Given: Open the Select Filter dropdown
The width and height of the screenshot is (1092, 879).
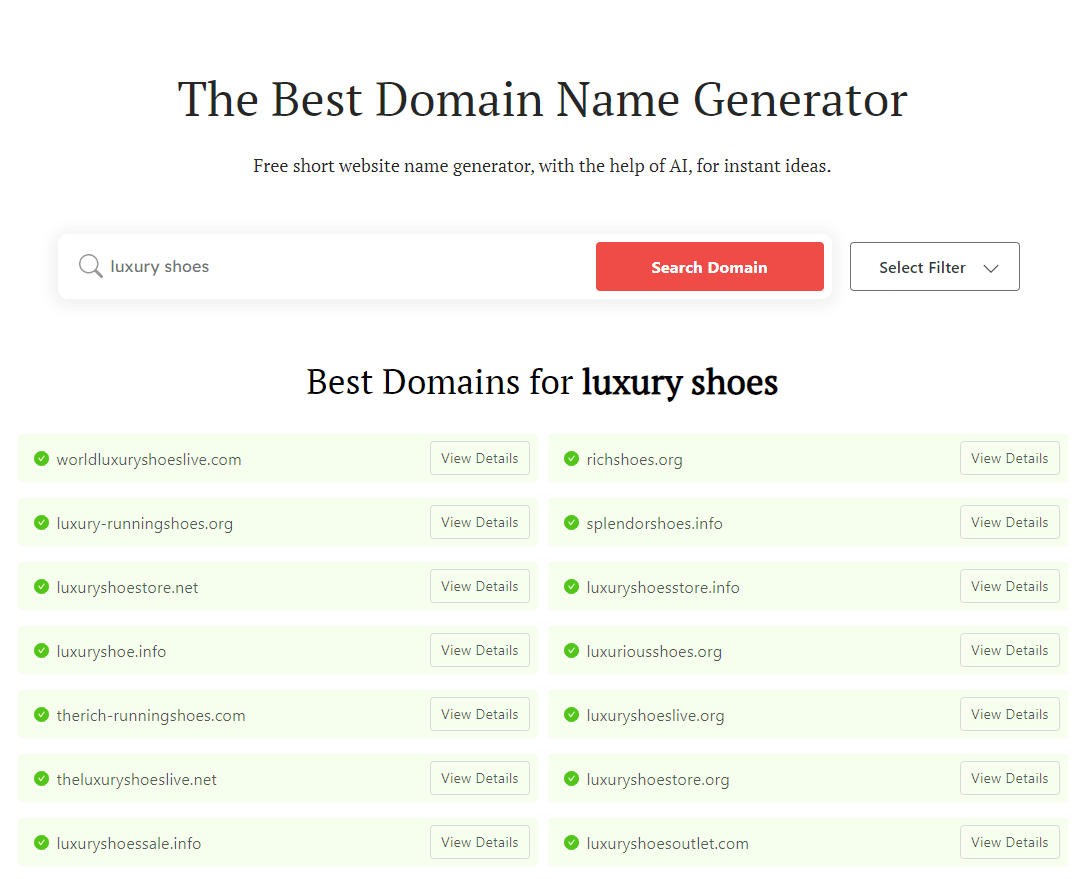Looking at the screenshot, I should (935, 267).
